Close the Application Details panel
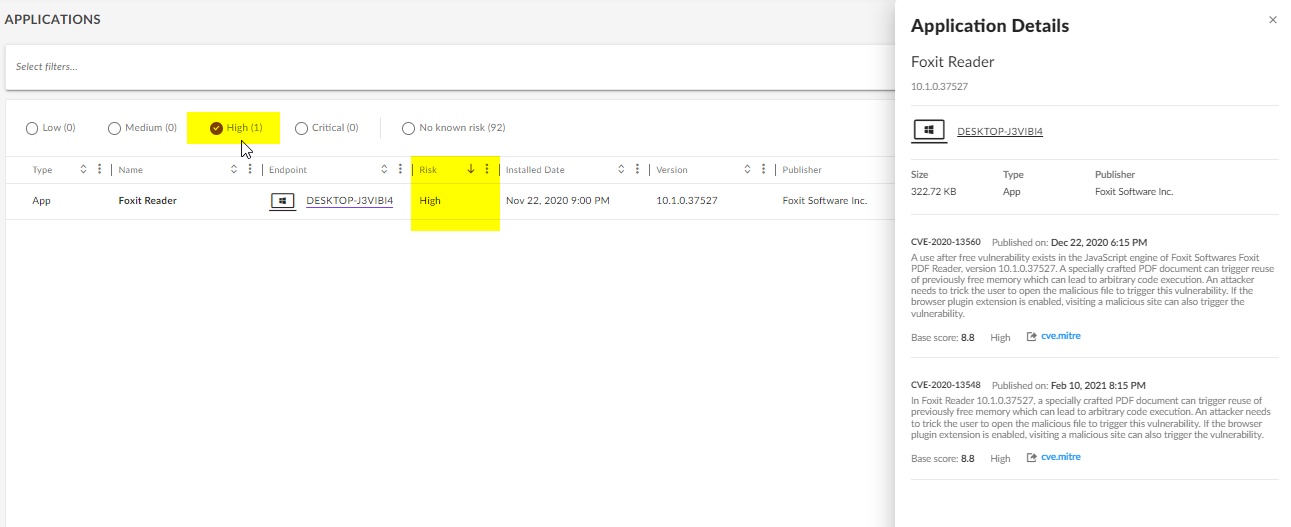Viewport: 1291px width, 527px height. [x=1272, y=20]
